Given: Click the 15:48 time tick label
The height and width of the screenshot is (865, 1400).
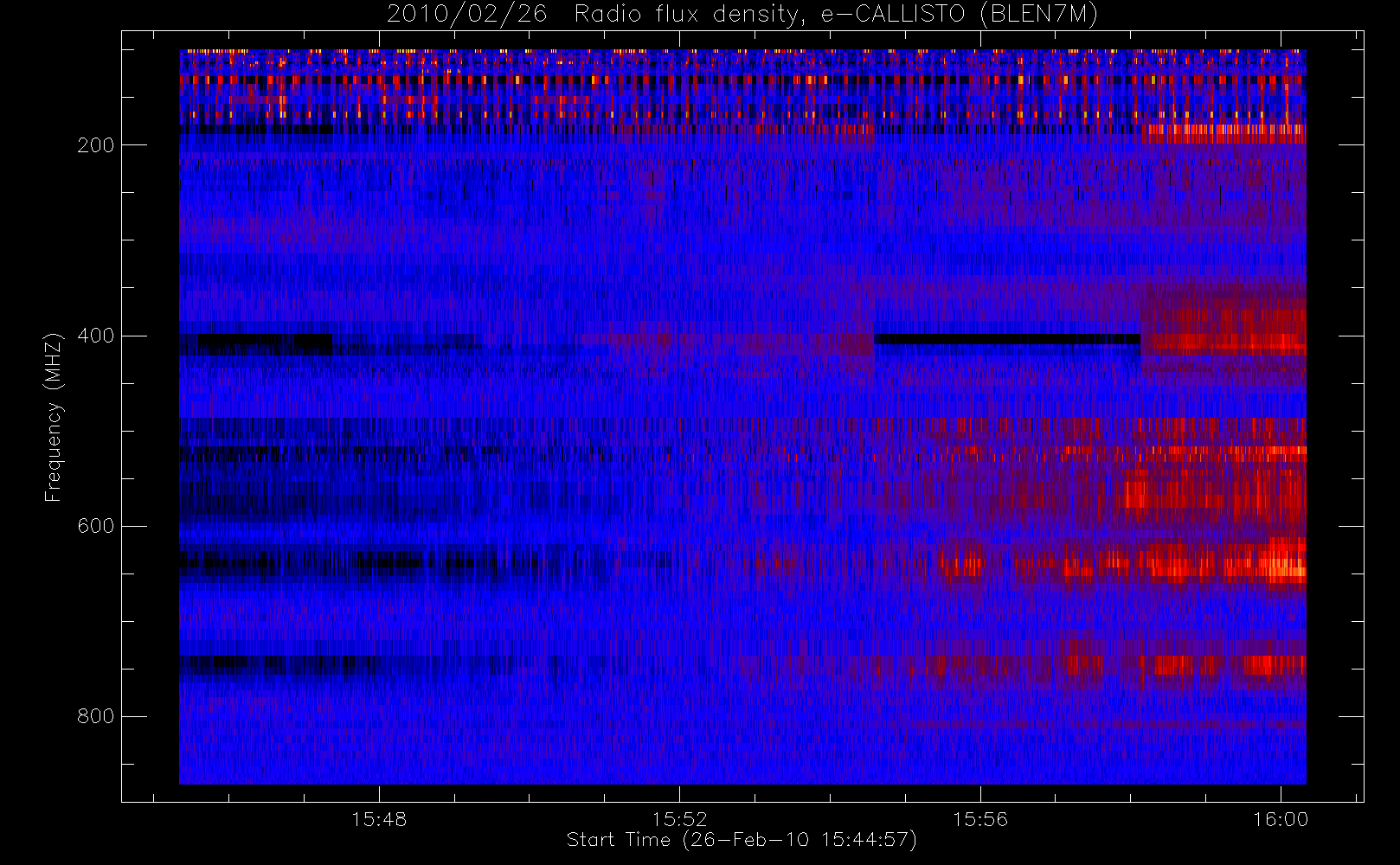Looking at the screenshot, I should (379, 819).
